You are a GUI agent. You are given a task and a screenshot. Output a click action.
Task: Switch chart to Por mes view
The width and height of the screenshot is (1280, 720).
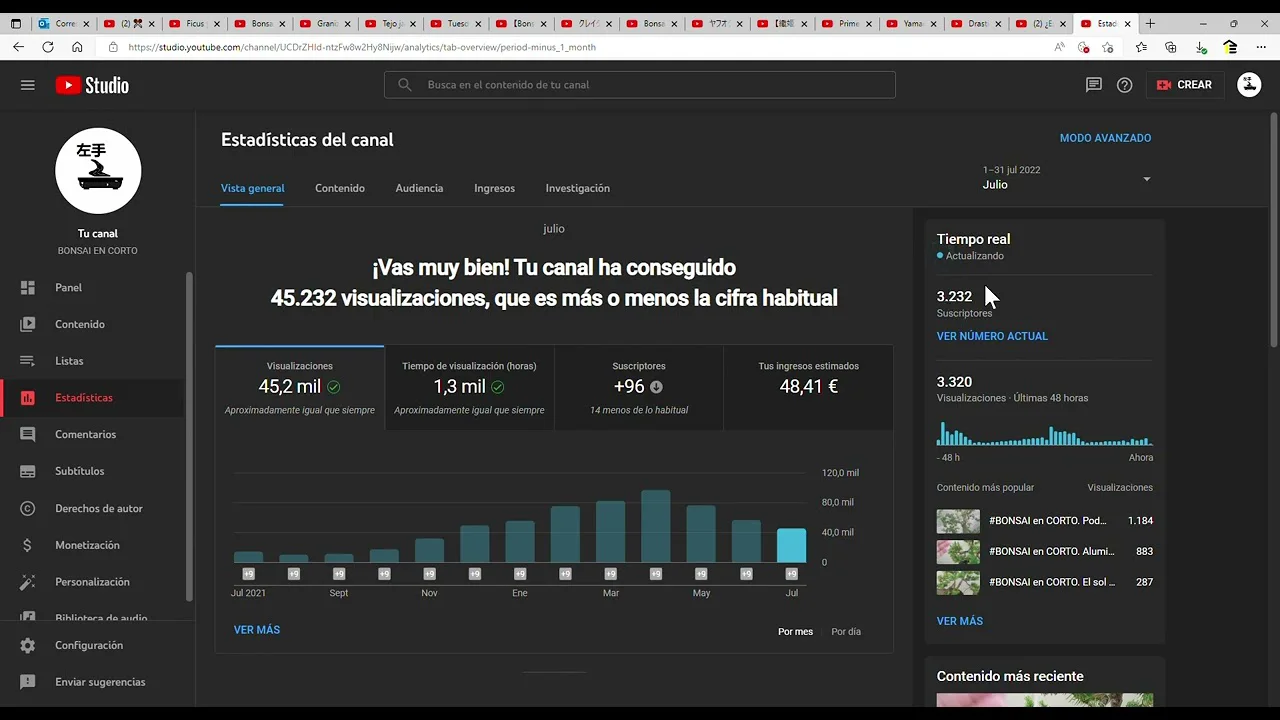coord(795,632)
